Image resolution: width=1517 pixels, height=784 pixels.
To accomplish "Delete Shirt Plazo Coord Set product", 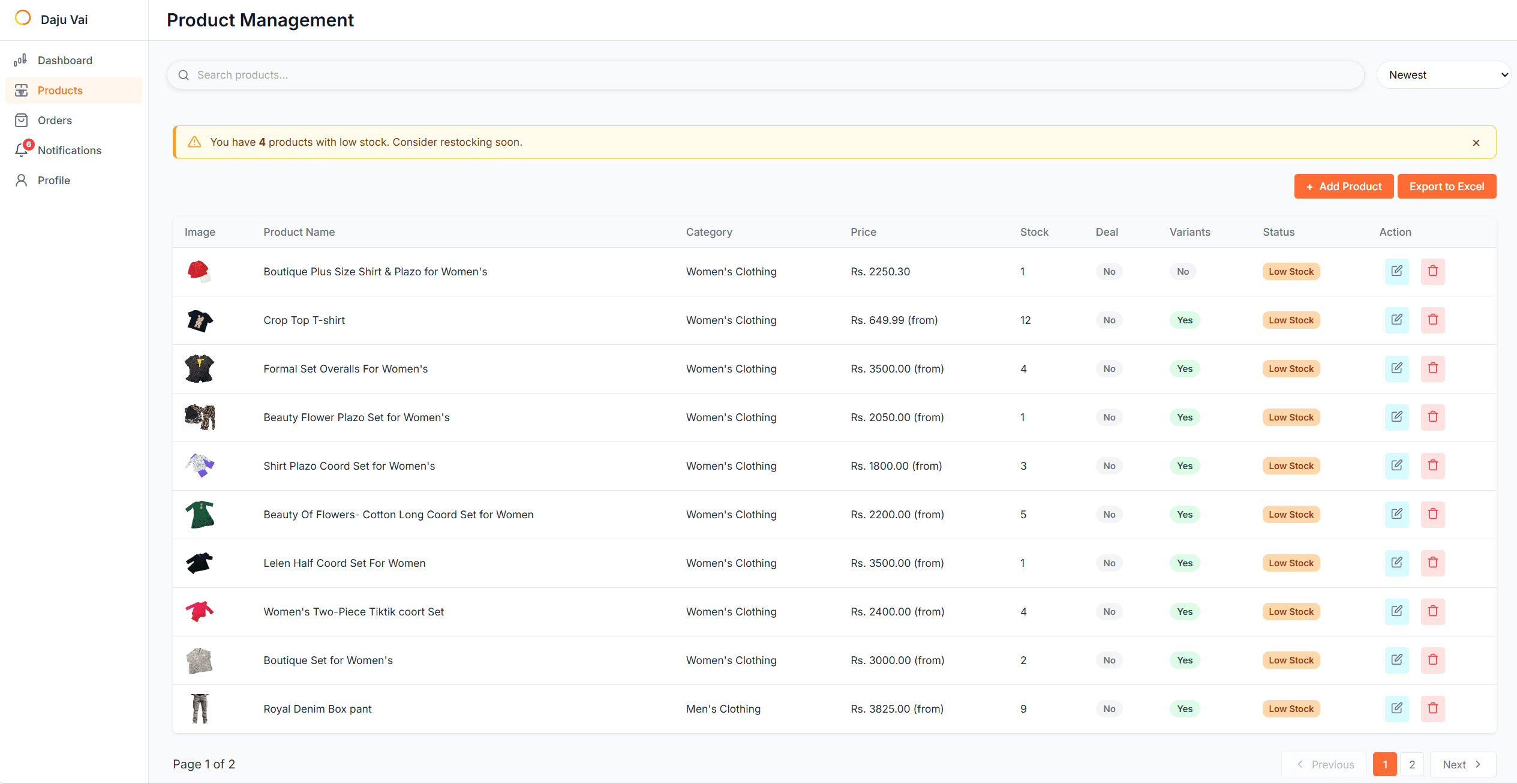I will pos(1432,465).
